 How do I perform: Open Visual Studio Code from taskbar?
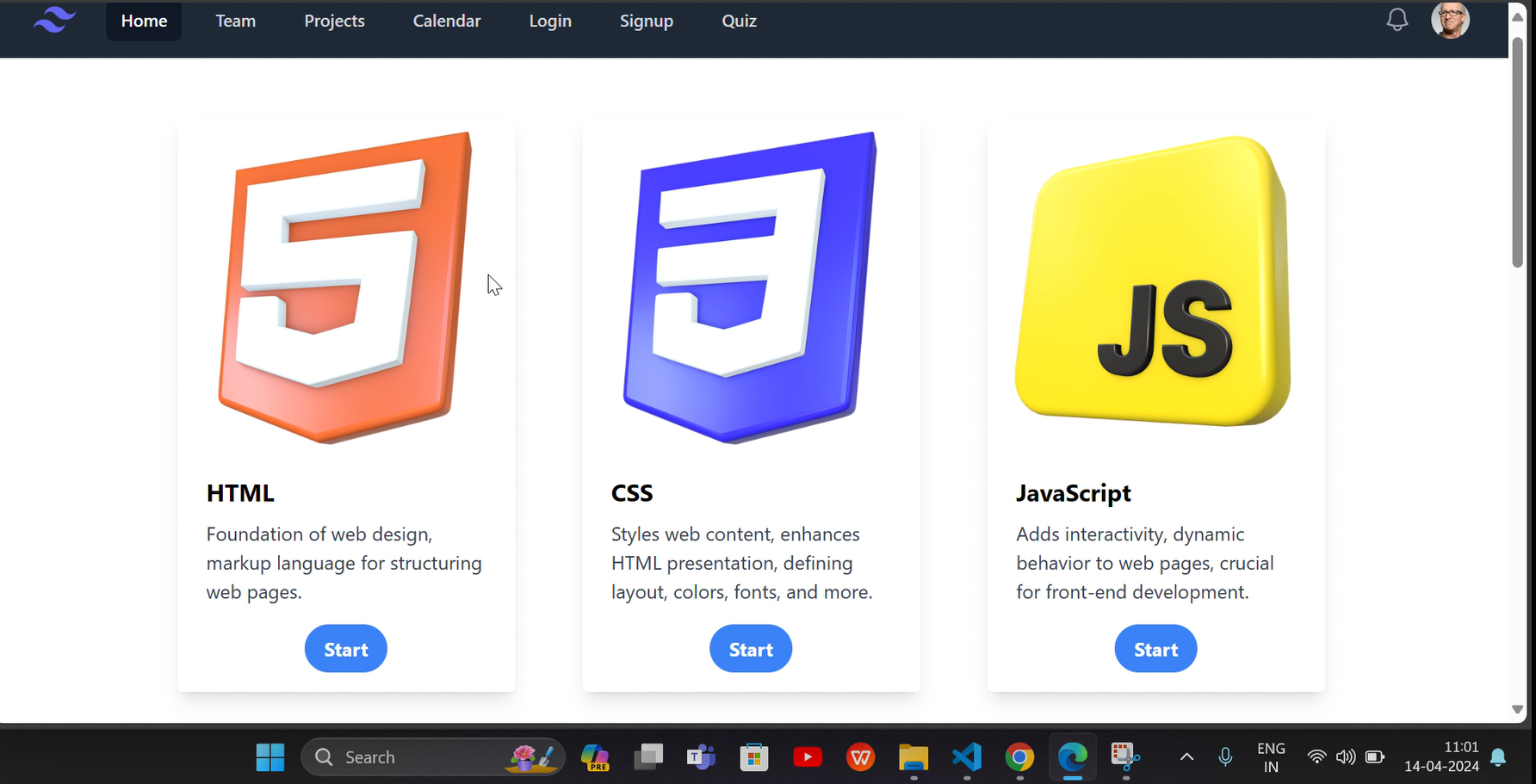(966, 757)
